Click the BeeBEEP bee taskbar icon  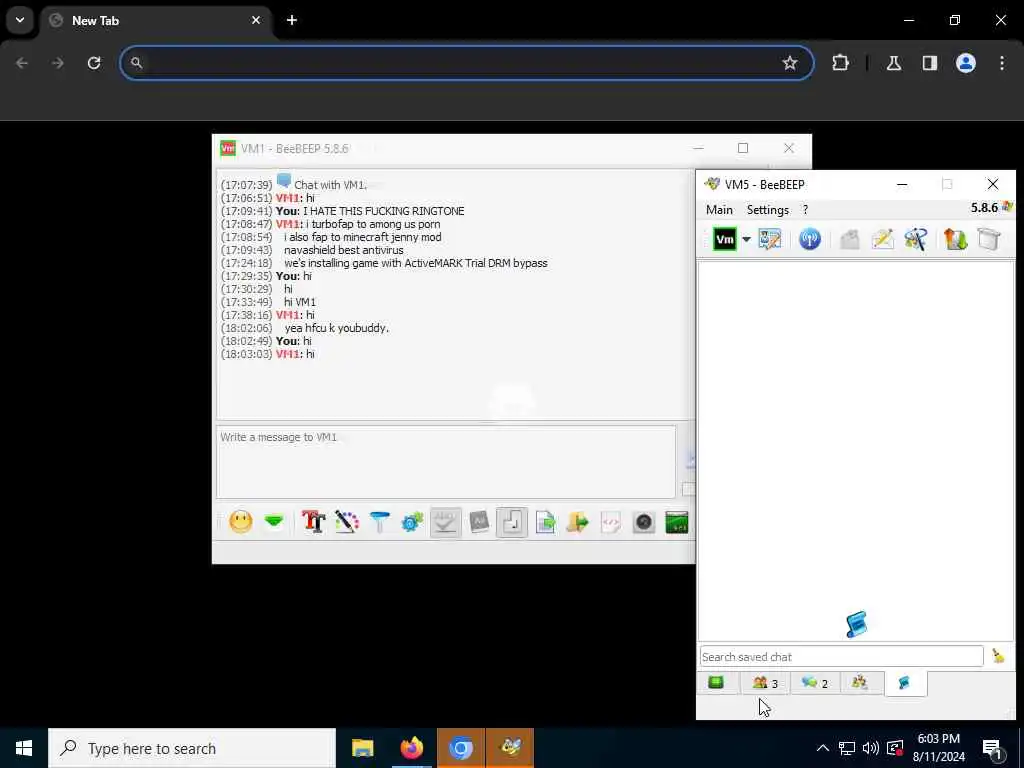(510, 748)
